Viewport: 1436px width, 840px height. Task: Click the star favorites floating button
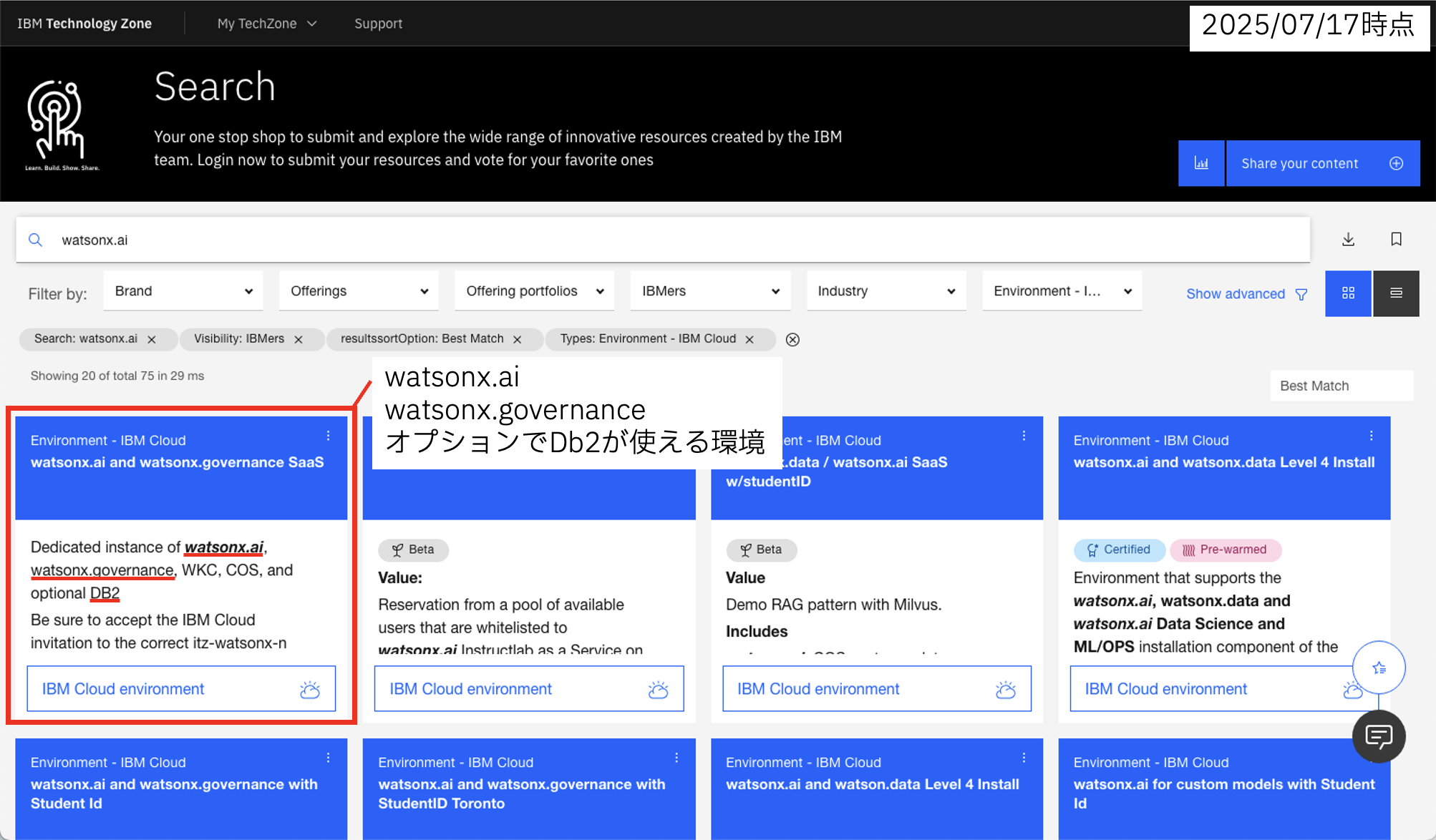tap(1379, 668)
